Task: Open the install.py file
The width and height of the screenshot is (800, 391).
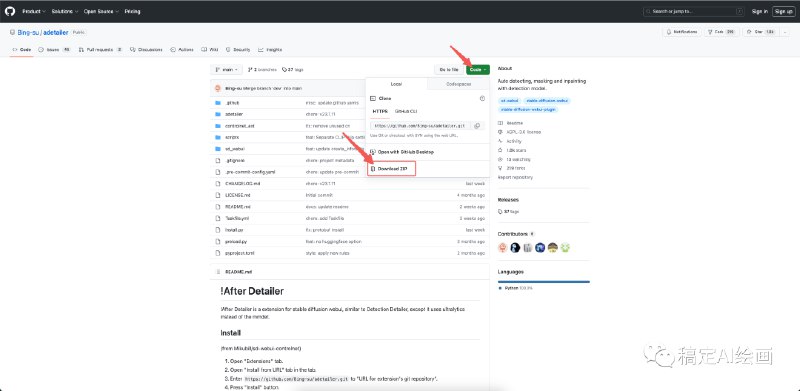Action: coord(234,230)
